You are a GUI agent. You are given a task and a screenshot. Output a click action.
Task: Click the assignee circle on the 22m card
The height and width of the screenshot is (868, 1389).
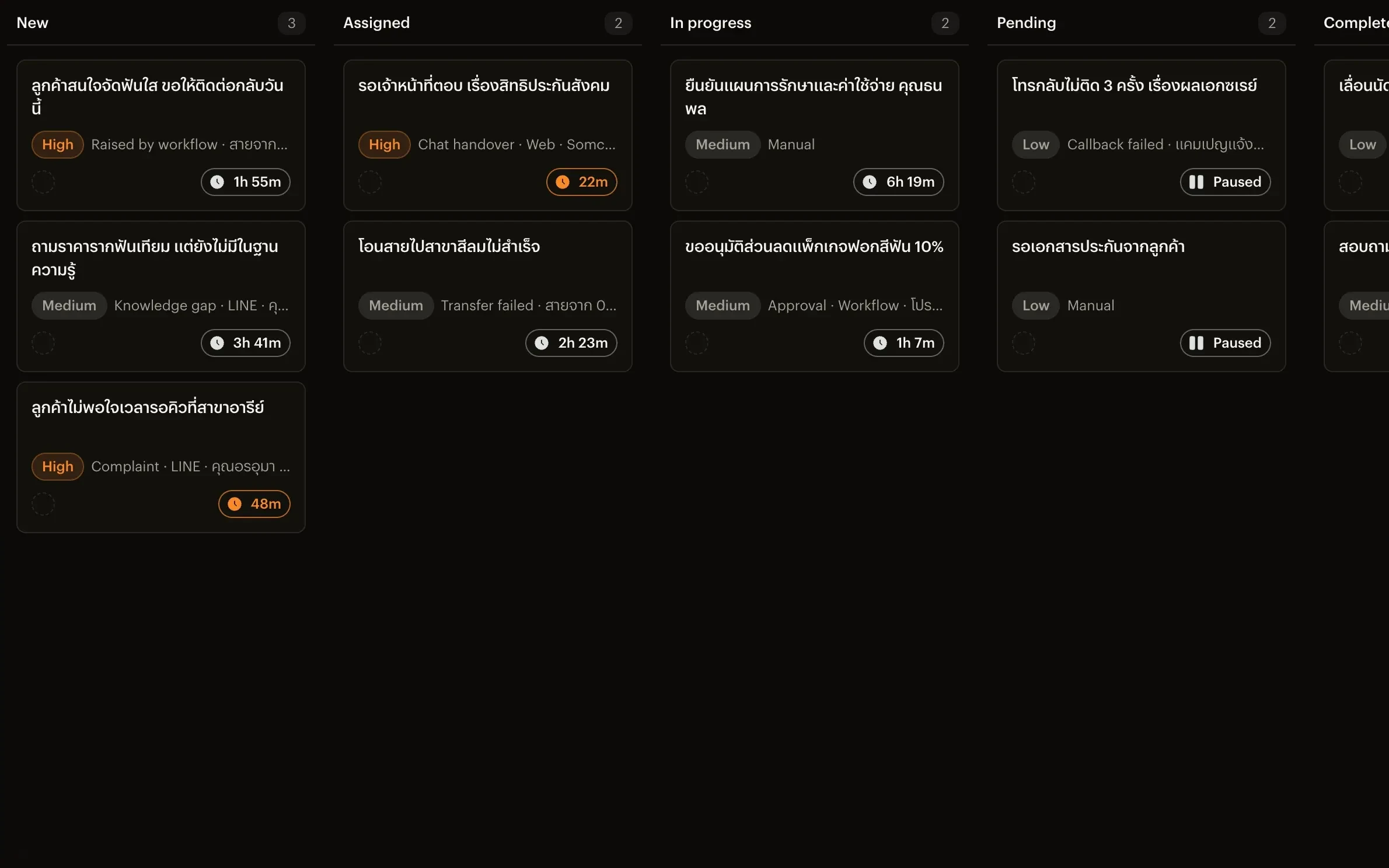click(x=370, y=182)
